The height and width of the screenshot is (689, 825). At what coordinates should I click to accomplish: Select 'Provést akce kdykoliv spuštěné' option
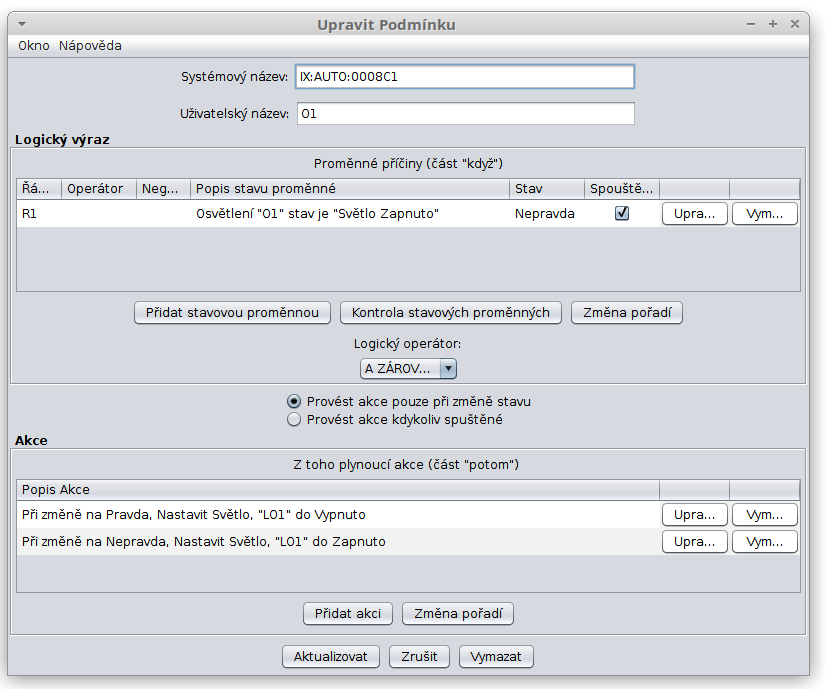click(294, 420)
